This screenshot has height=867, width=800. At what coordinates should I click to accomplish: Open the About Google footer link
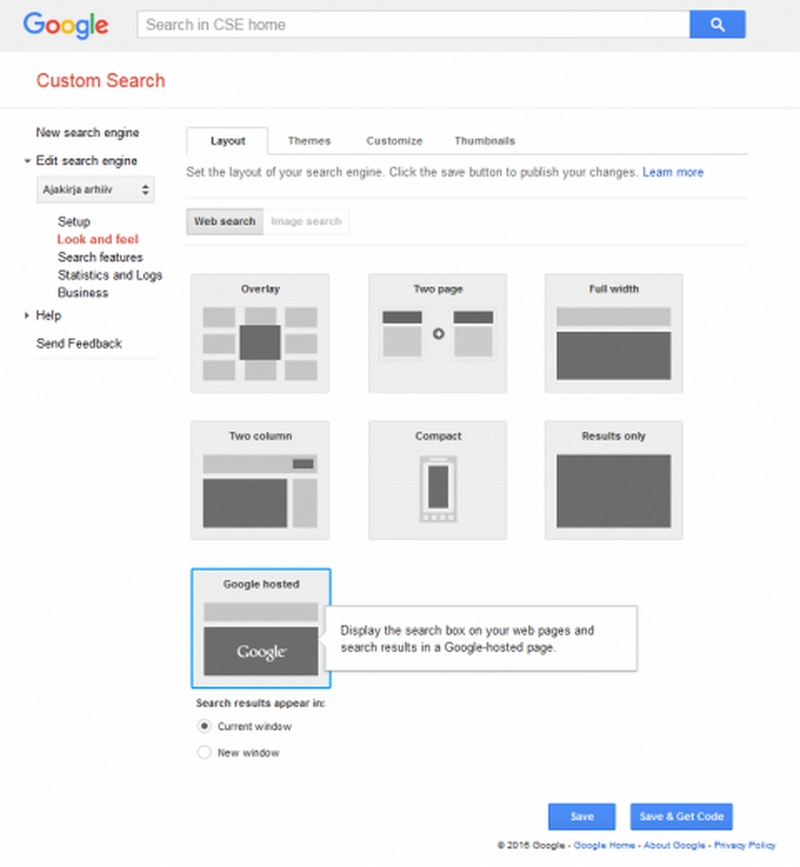pyautogui.click(x=674, y=845)
